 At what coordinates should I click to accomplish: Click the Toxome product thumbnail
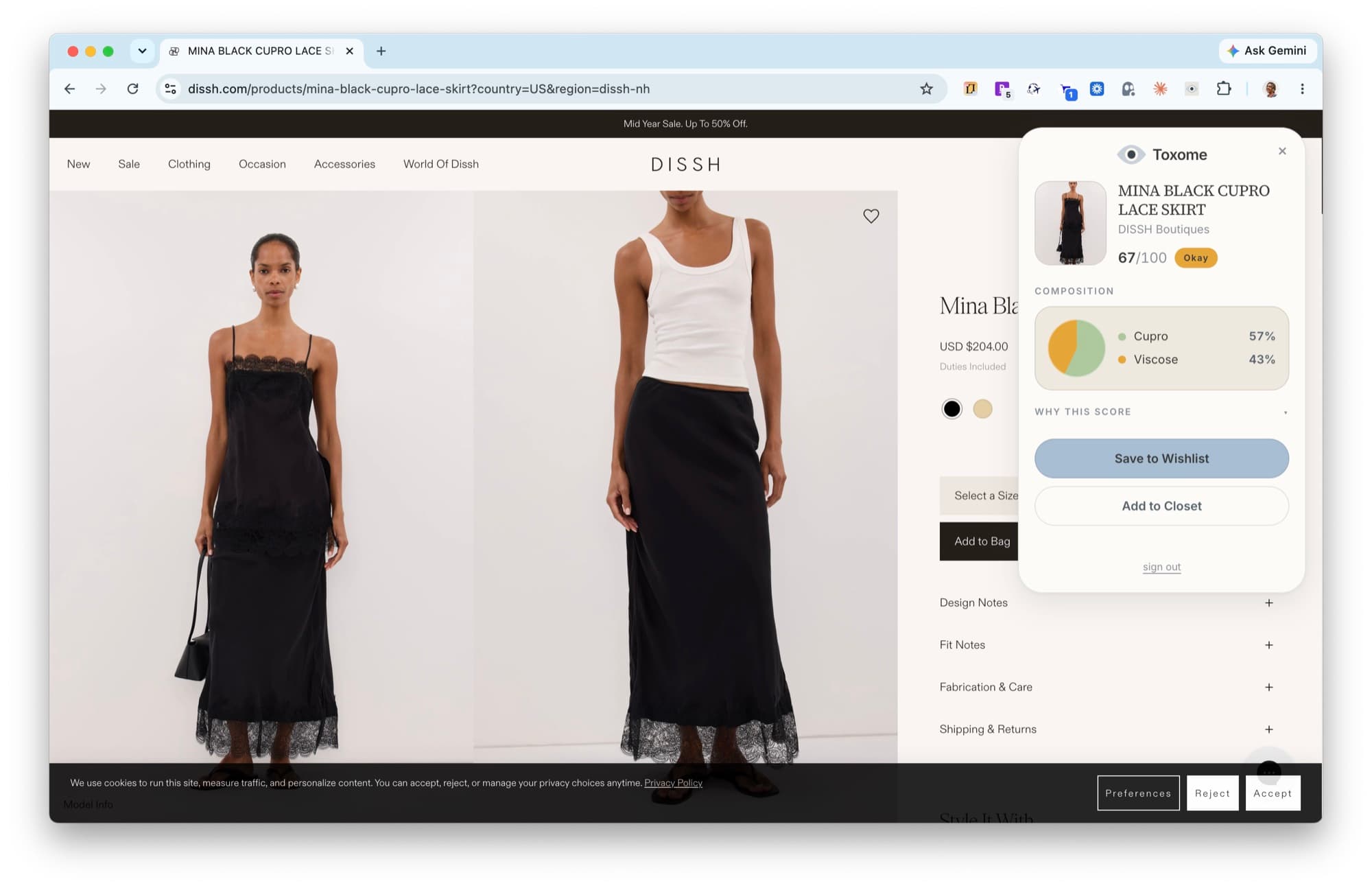tap(1070, 223)
